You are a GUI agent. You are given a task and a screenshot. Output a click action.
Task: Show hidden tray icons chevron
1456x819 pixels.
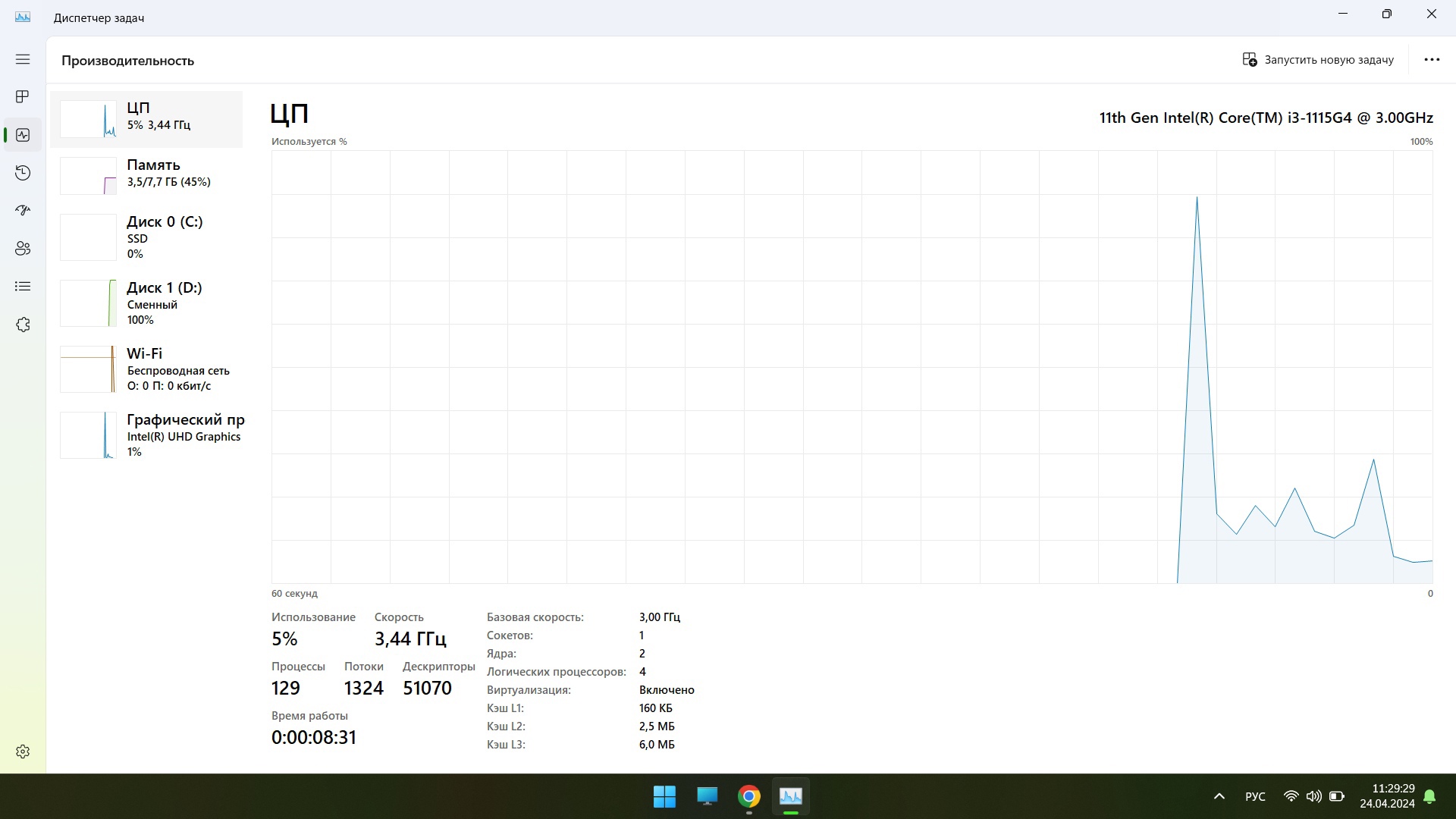pyautogui.click(x=1219, y=796)
